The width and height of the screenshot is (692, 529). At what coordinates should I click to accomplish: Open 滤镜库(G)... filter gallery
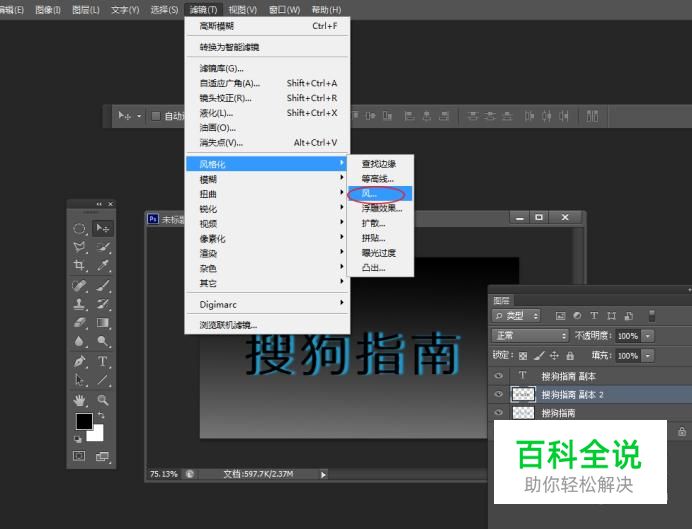(x=268, y=68)
